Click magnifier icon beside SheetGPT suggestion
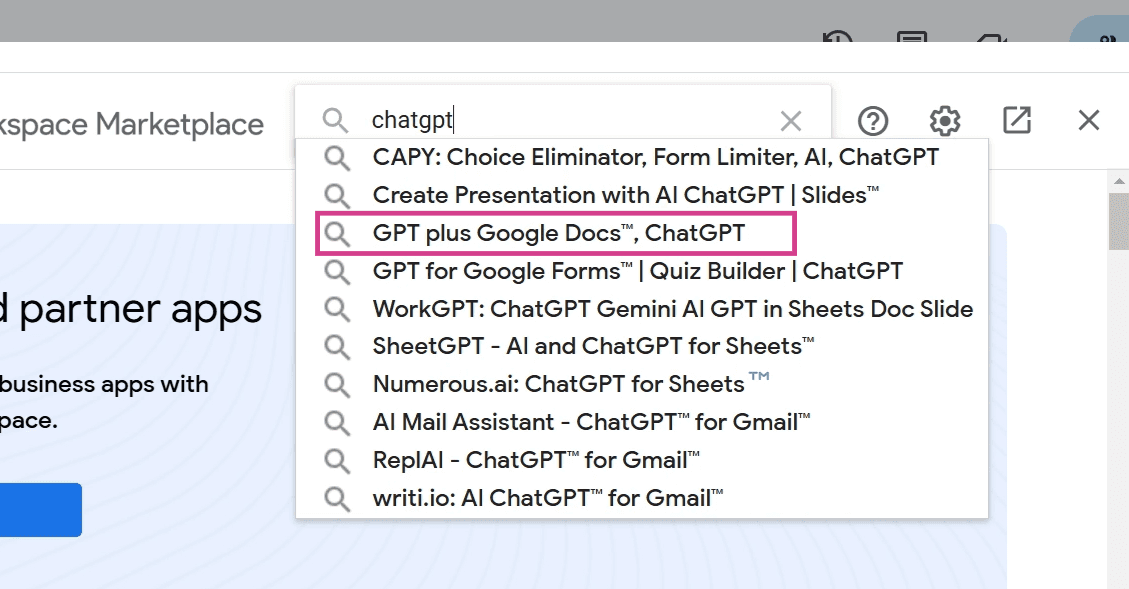This screenshot has width=1129, height=589. click(336, 346)
